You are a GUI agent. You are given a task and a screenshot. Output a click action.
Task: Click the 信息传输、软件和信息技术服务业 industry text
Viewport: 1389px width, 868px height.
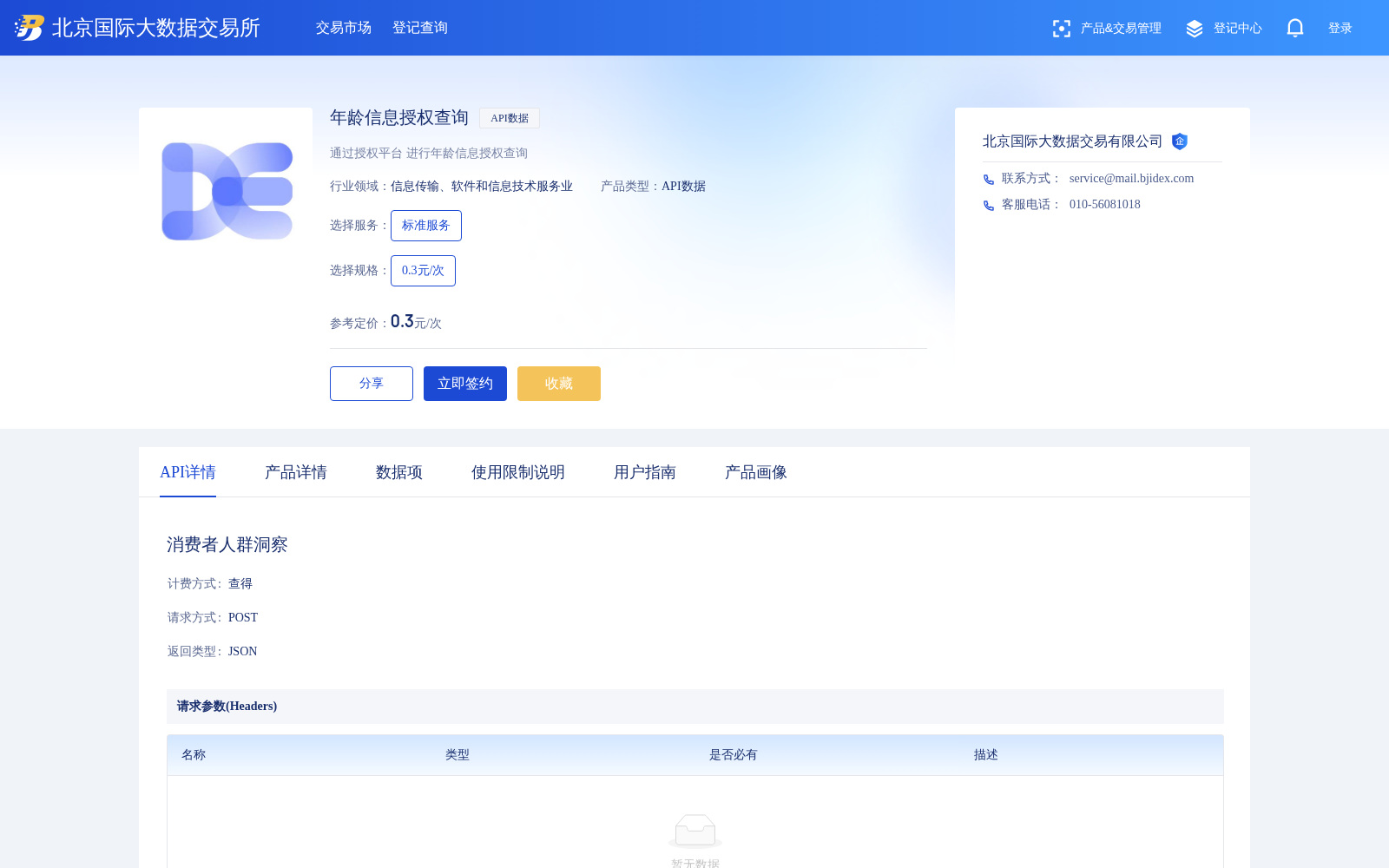(482, 187)
